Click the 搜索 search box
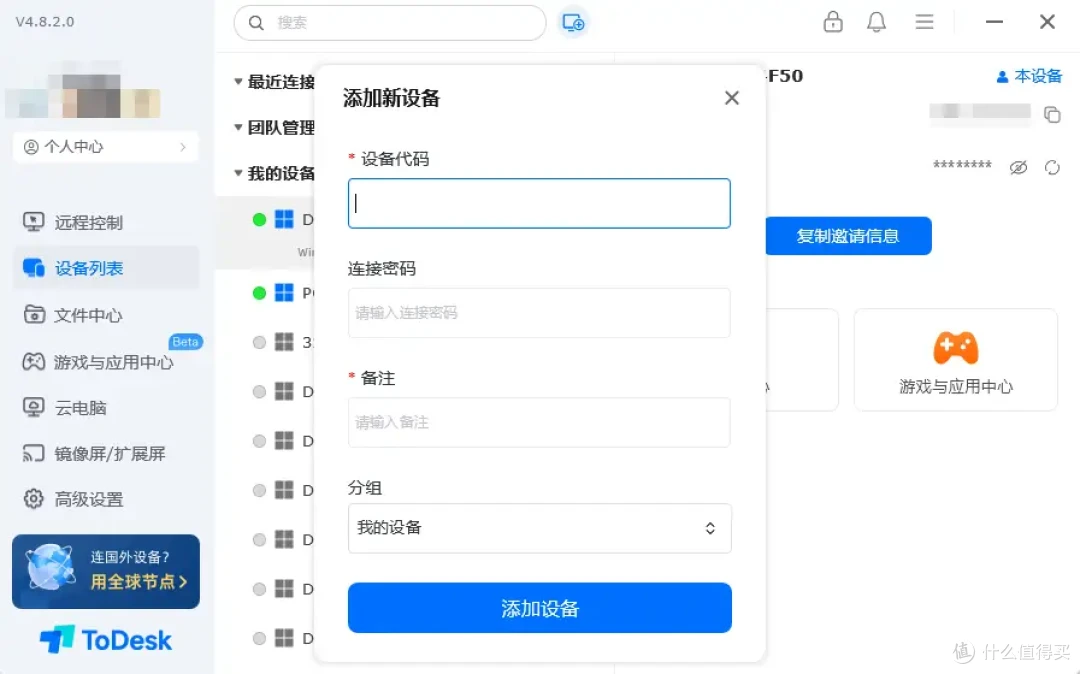Viewport: 1080px width, 674px height. 390,23
